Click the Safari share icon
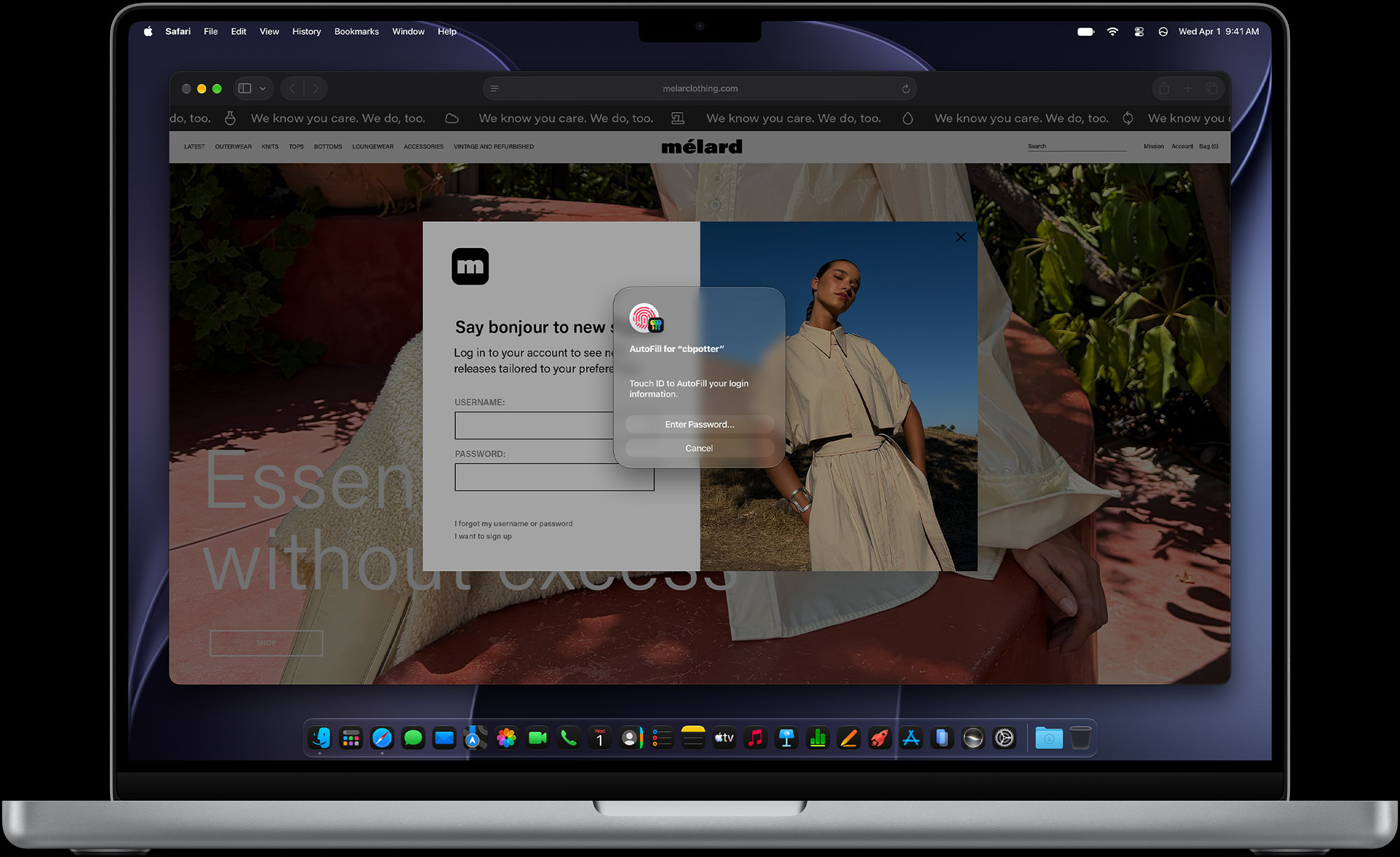This screenshot has height=857, width=1400. (1164, 89)
